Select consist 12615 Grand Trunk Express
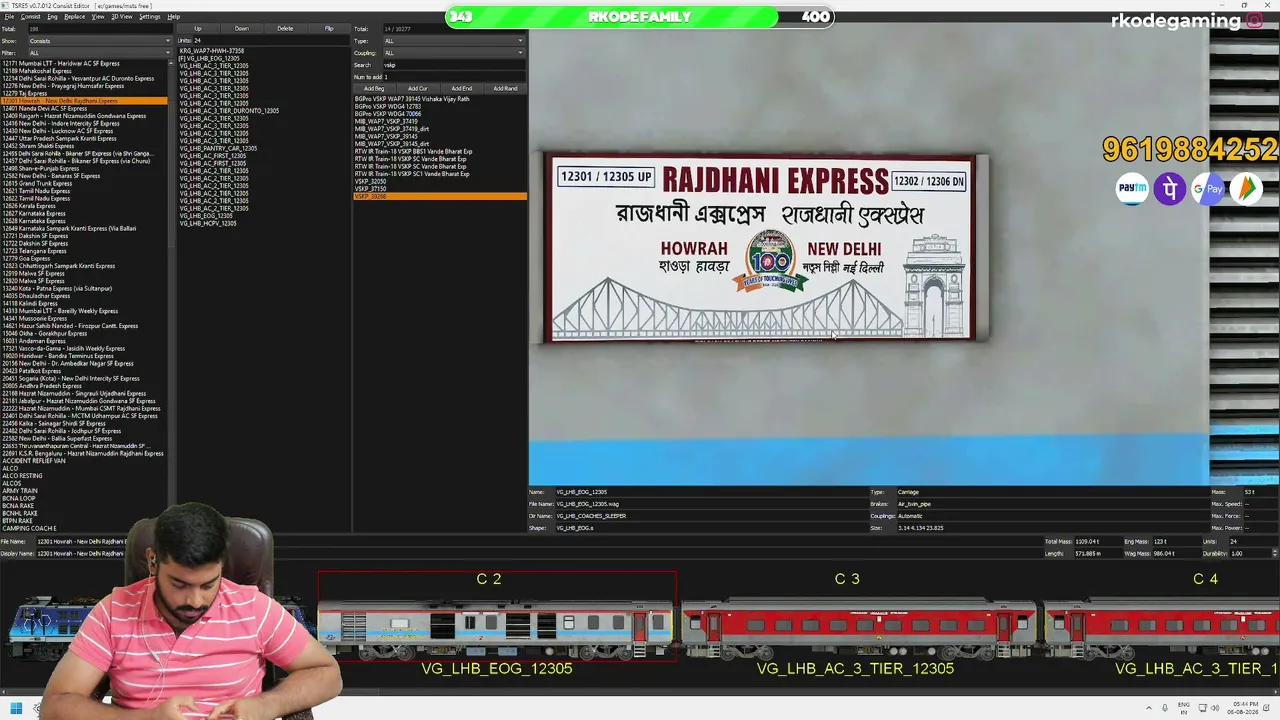This screenshot has height=720, width=1280. tap(37, 184)
